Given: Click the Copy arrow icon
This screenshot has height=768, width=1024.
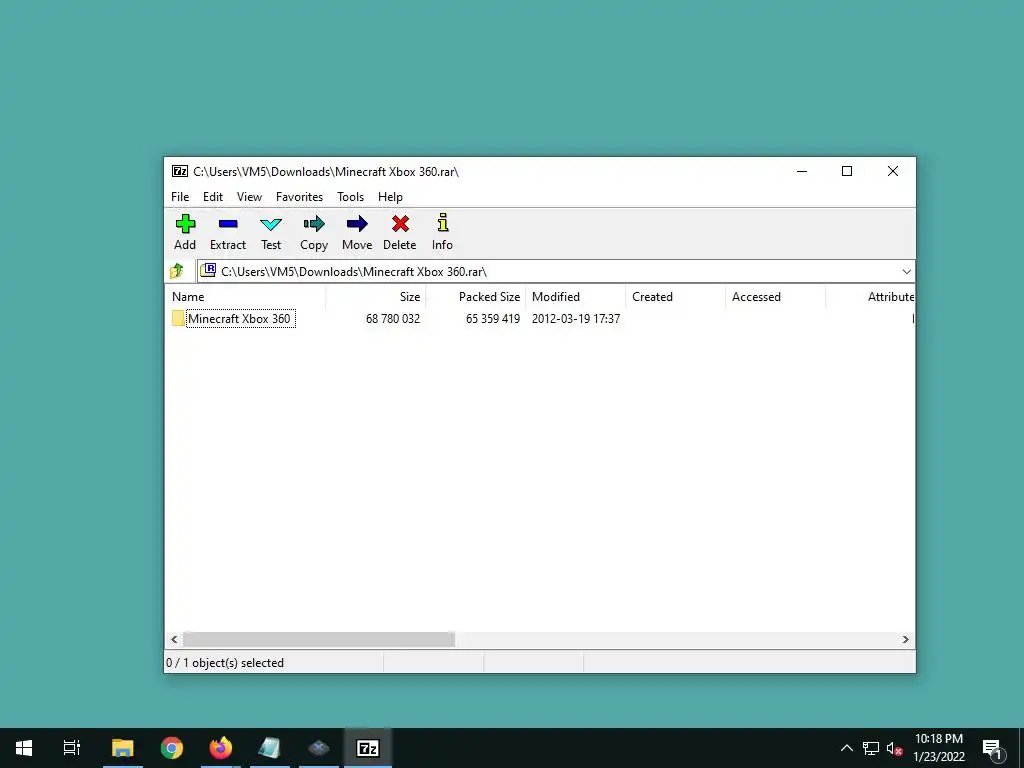Looking at the screenshot, I should (x=314, y=224).
